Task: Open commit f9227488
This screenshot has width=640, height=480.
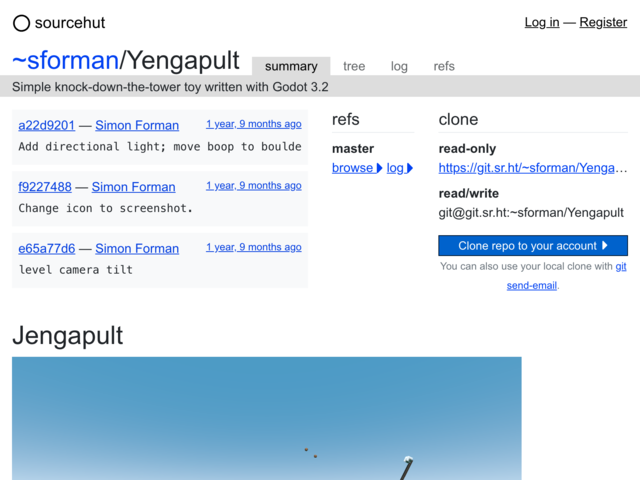Action: 45,187
